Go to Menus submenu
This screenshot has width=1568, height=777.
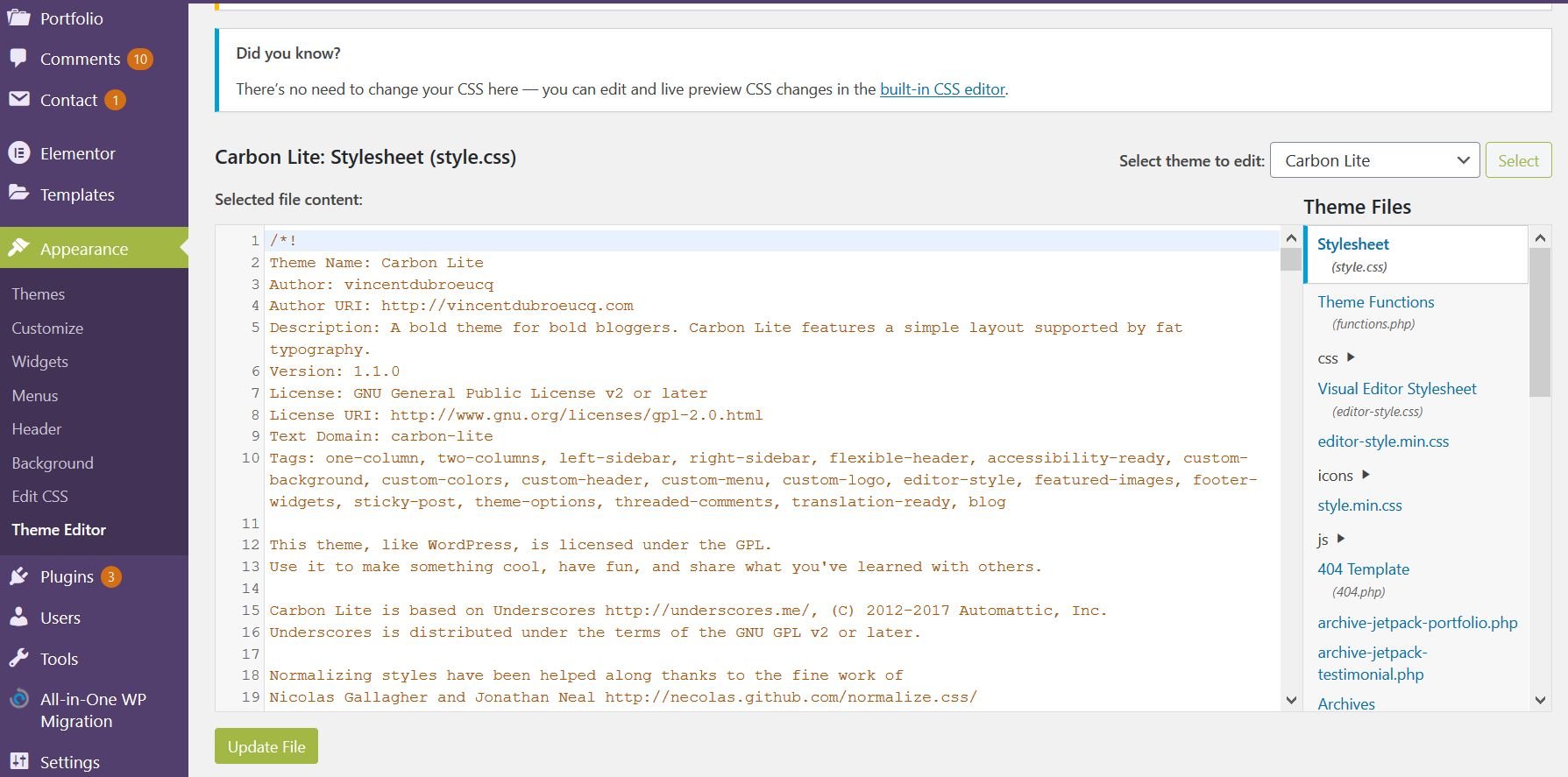point(35,395)
